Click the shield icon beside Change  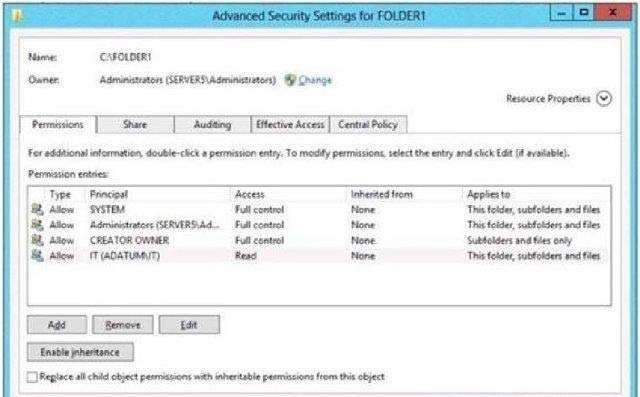(290, 80)
